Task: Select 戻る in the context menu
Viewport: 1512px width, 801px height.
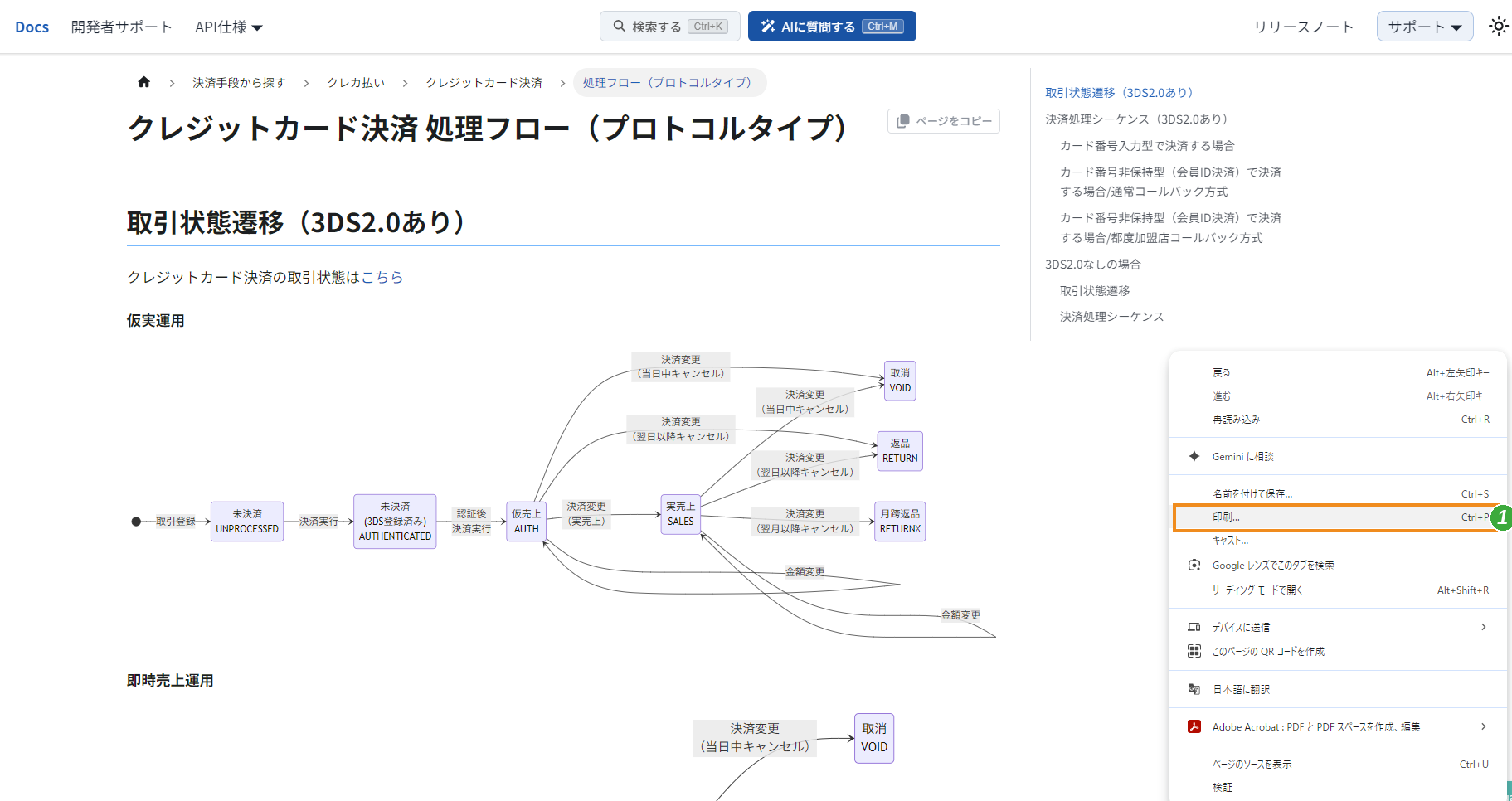Action: [1338, 373]
